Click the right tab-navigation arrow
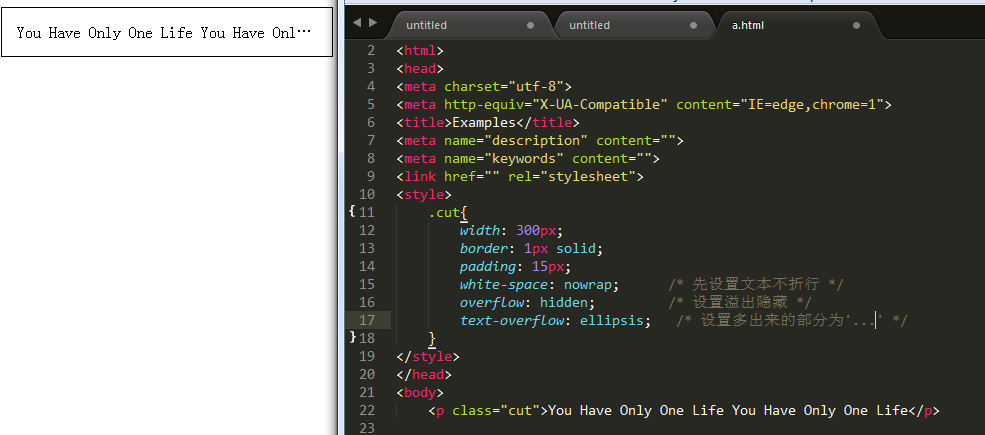 coord(373,23)
